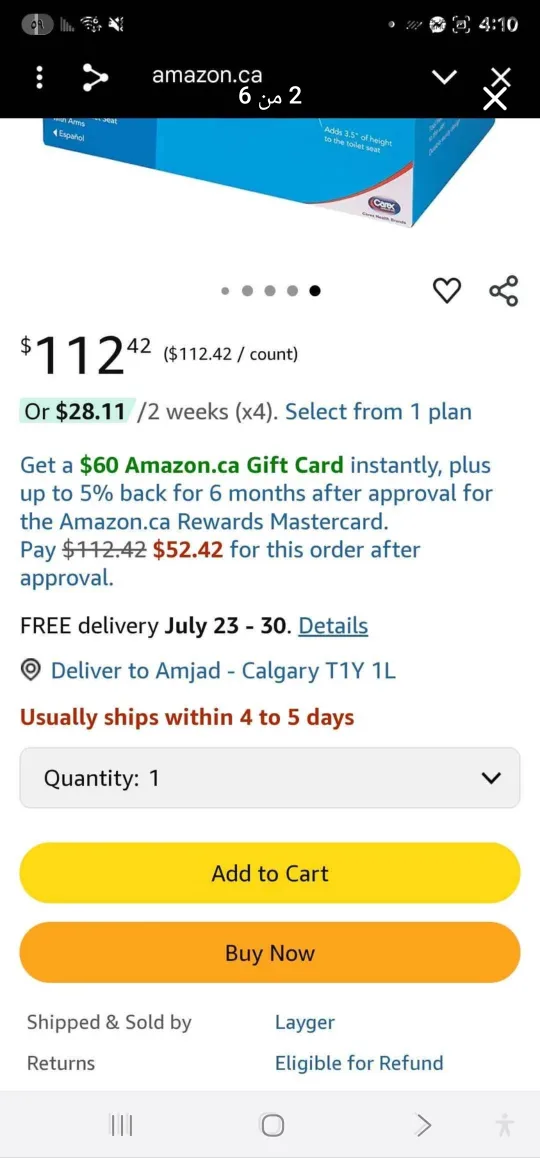Tap the branching share icon beside amazon.ca
Image resolution: width=540 pixels, height=1158 pixels.
(94, 78)
